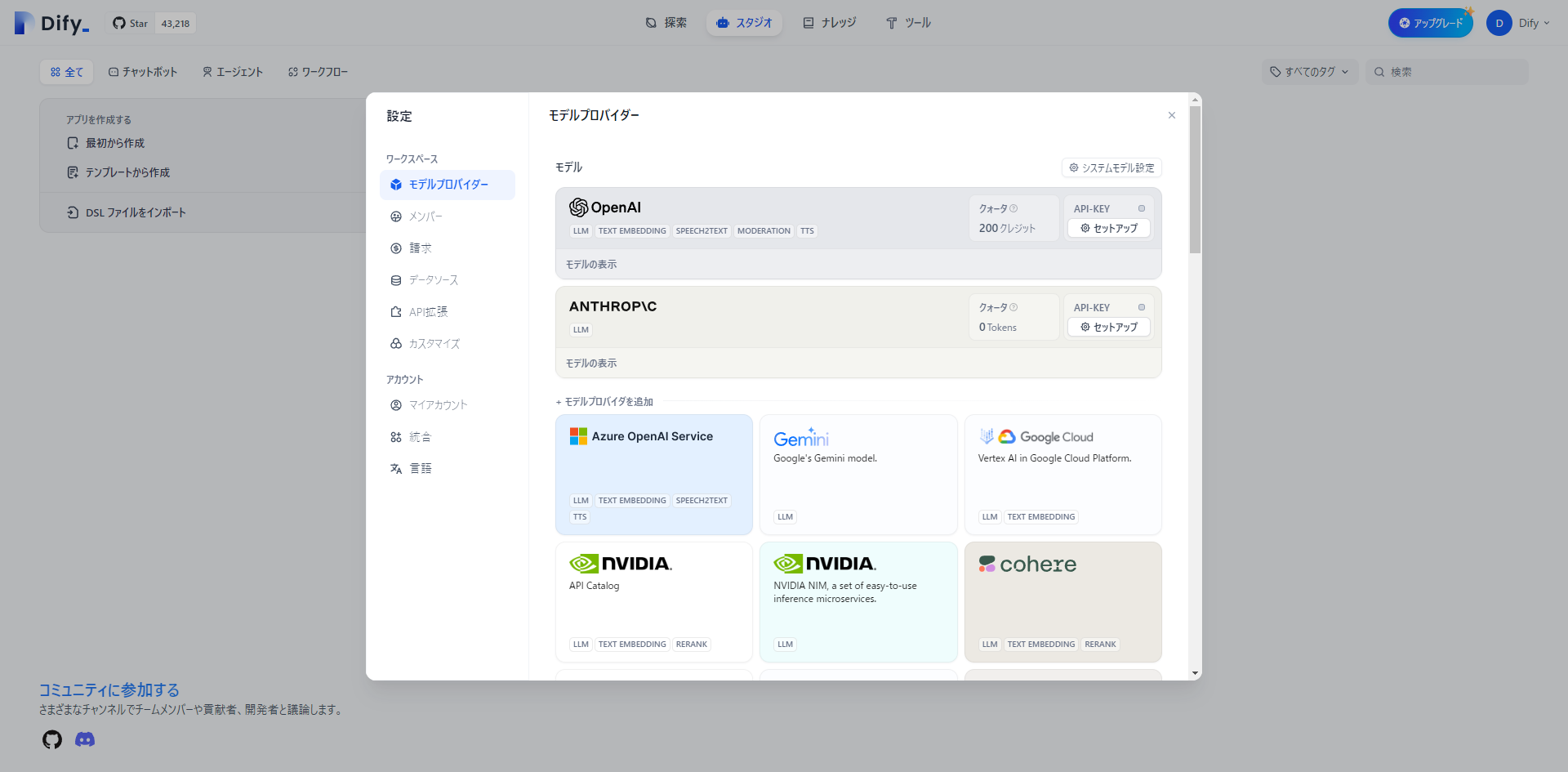Add NVIDIA NIM provider card

point(858,602)
